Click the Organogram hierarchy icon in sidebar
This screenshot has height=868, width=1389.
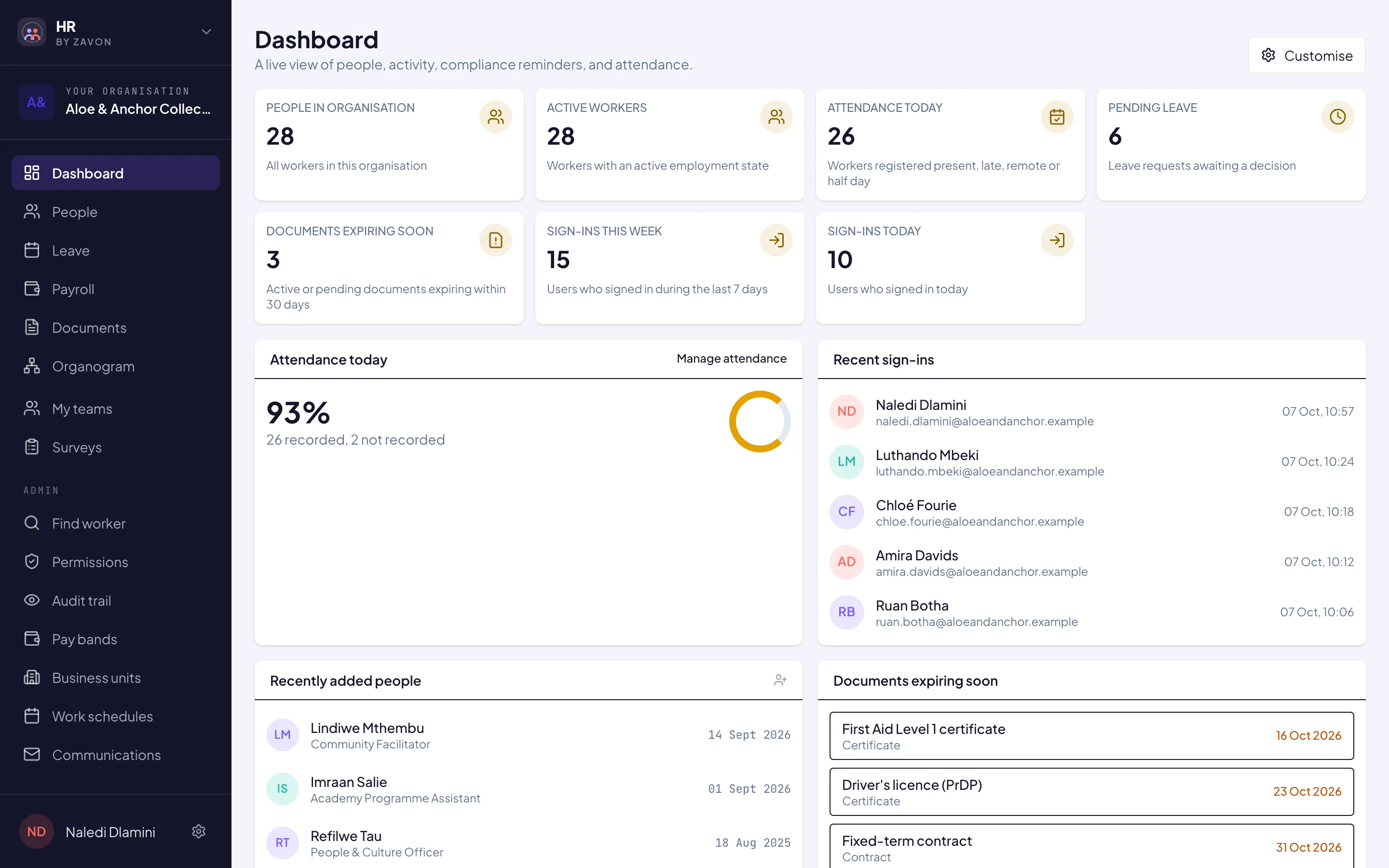click(31, 365)
